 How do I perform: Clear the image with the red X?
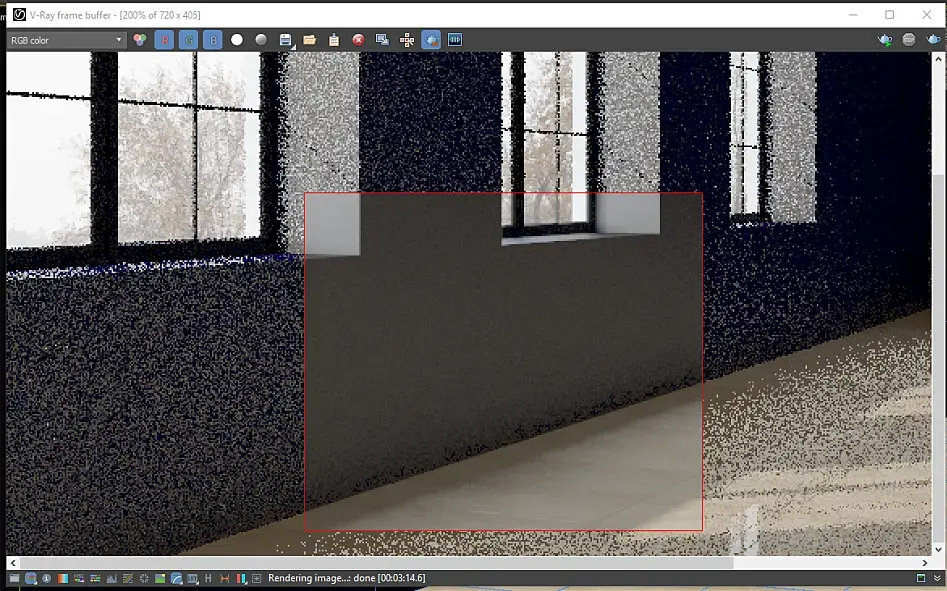(358, 40)
